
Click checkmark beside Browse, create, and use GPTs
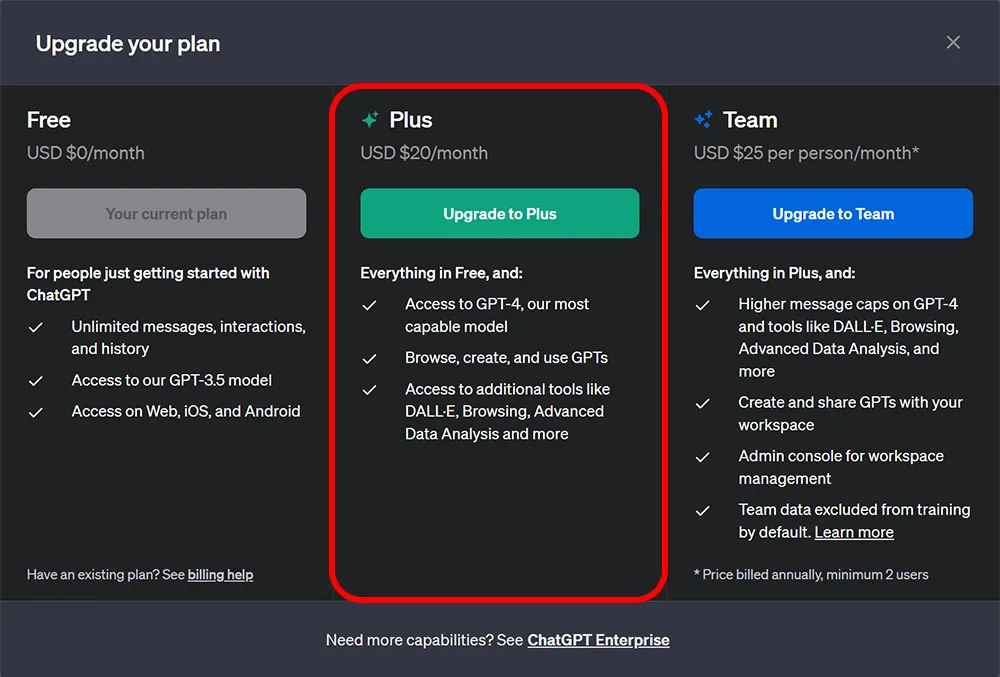coord(369,359)
